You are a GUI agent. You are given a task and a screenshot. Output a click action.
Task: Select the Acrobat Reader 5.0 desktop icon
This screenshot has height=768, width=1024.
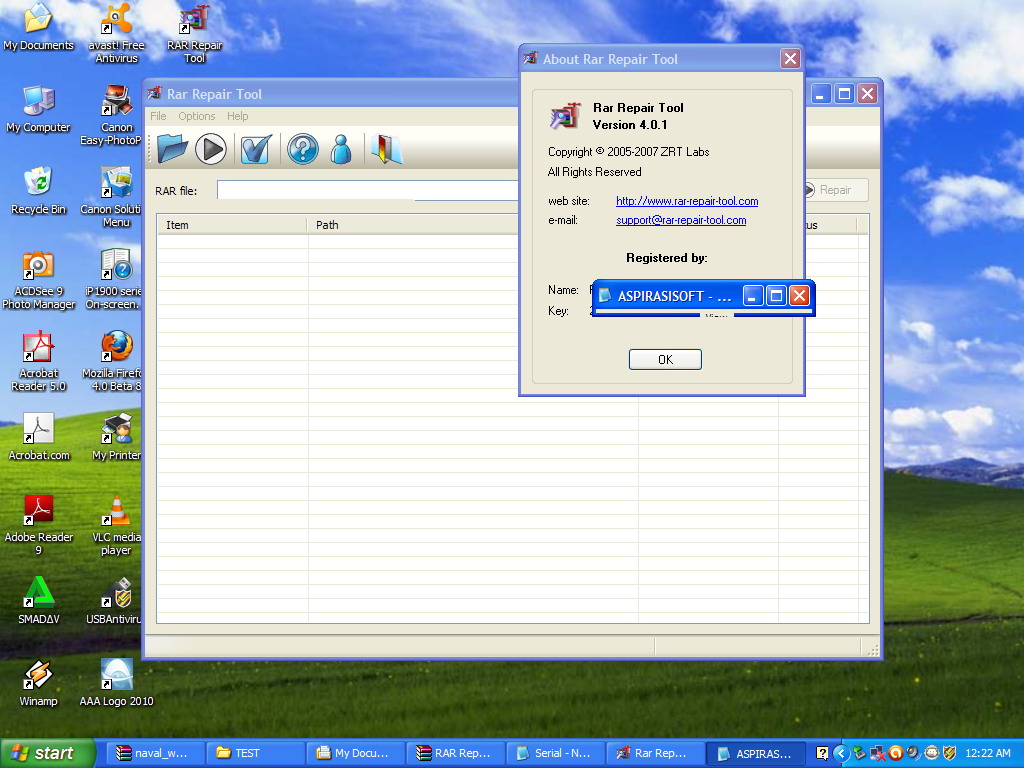click(39, 361)
